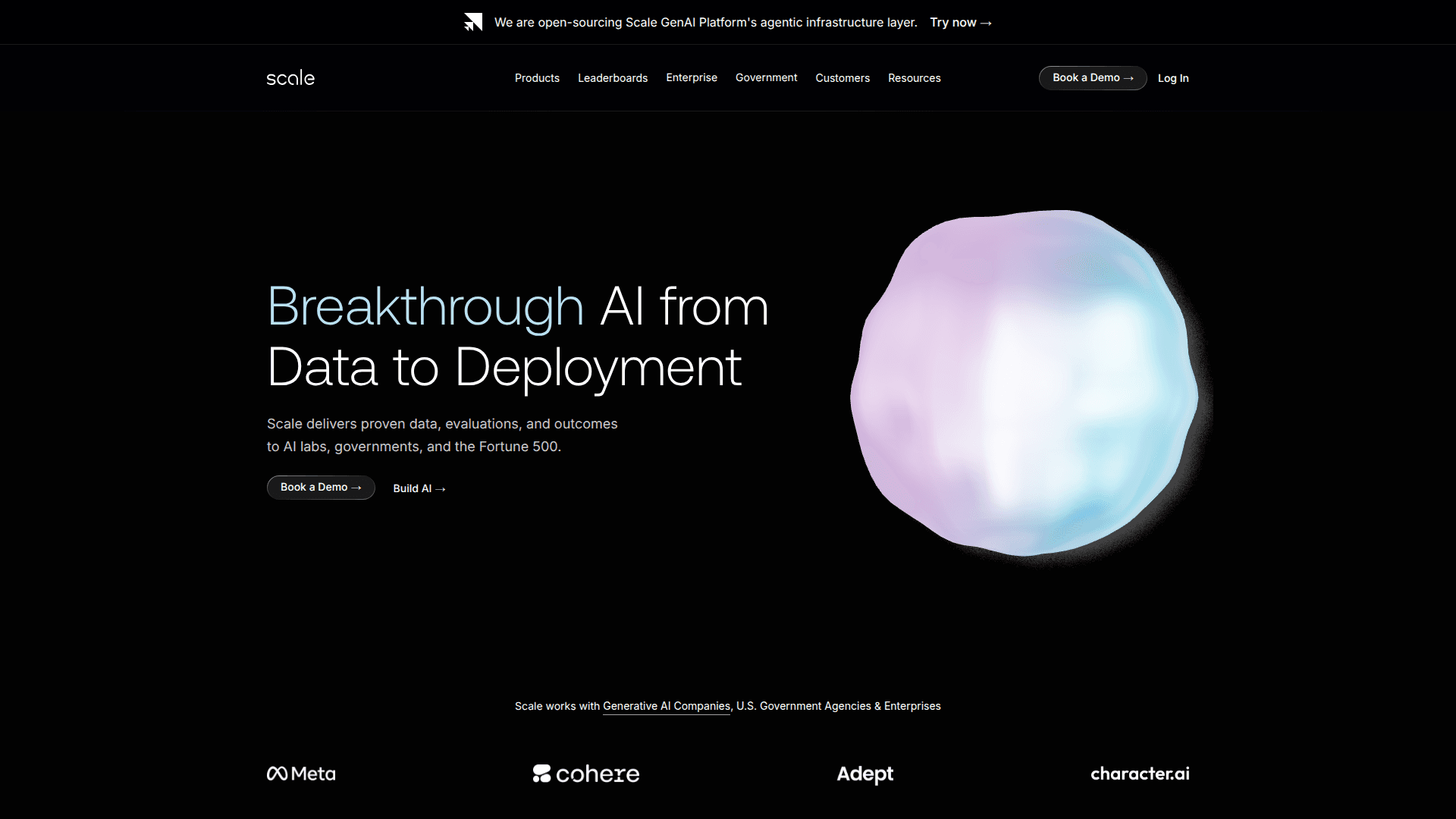Open the Enterprise navigation item
This screenshot has width=1456, height=819.
coord(692,78)
